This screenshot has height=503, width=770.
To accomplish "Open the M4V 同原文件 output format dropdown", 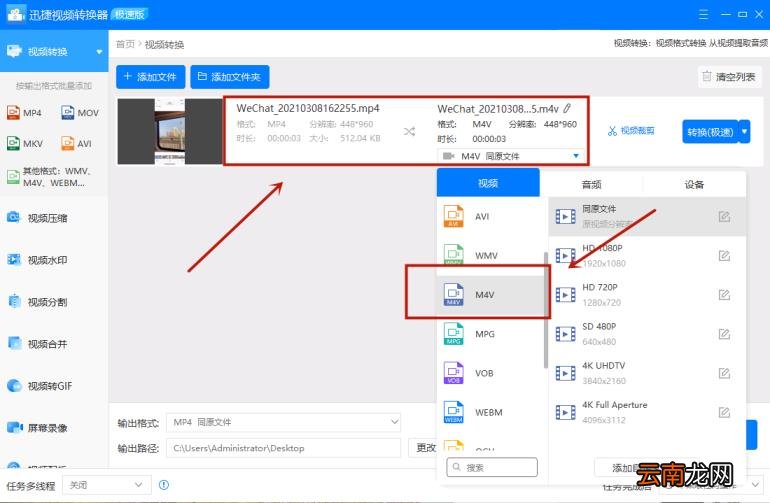I will tap(511, 156).
